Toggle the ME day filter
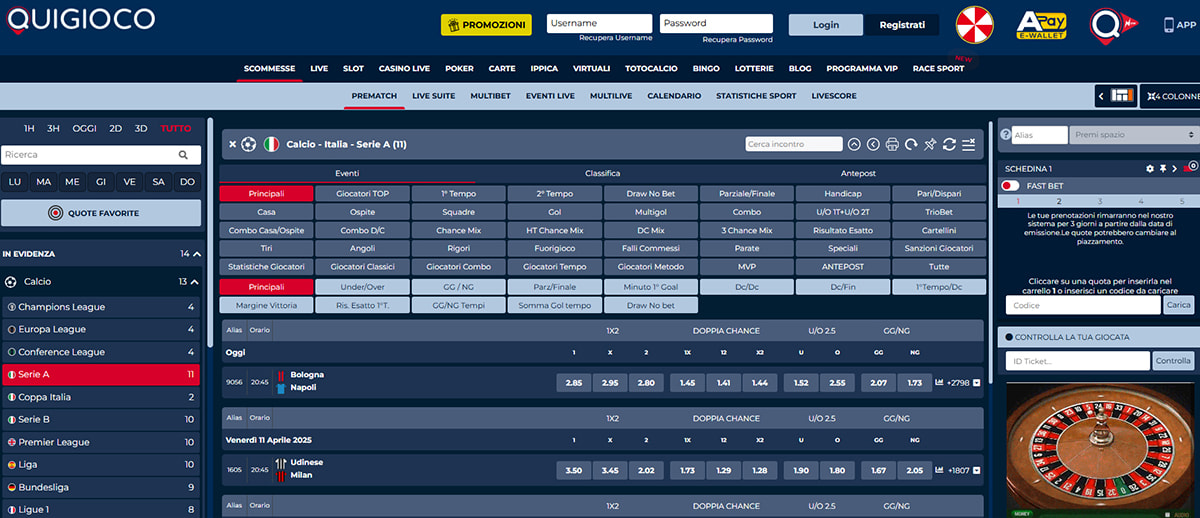 (72, 182)
